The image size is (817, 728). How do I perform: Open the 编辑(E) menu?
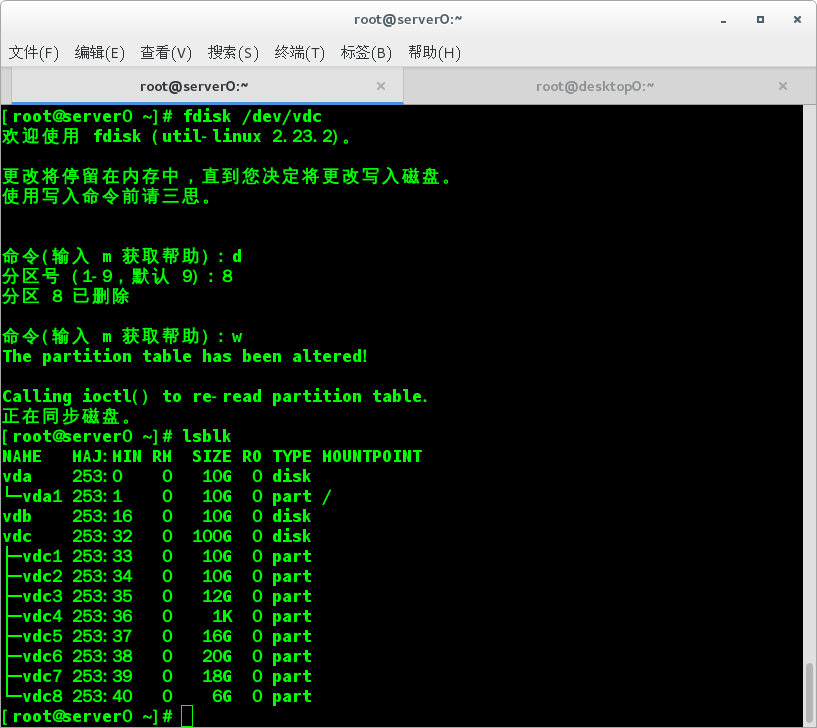tap(100, 53)
